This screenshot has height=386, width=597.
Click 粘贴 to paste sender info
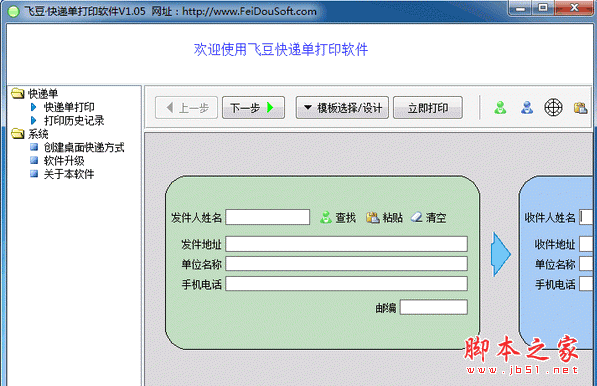click(x=384, y=217)
